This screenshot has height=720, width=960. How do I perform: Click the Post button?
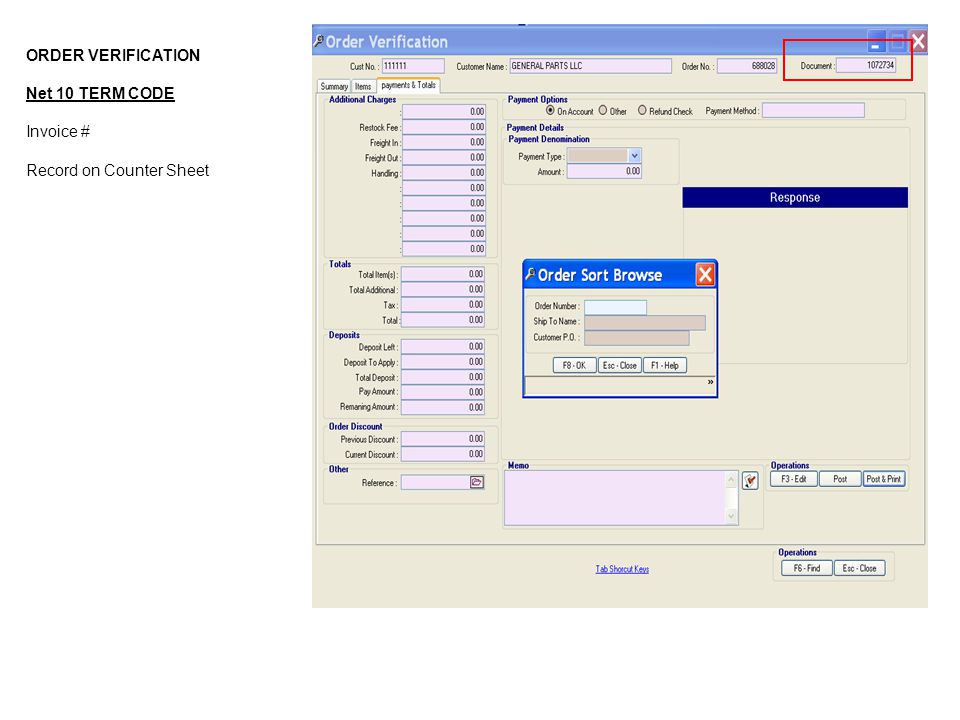tap(840, 479)
